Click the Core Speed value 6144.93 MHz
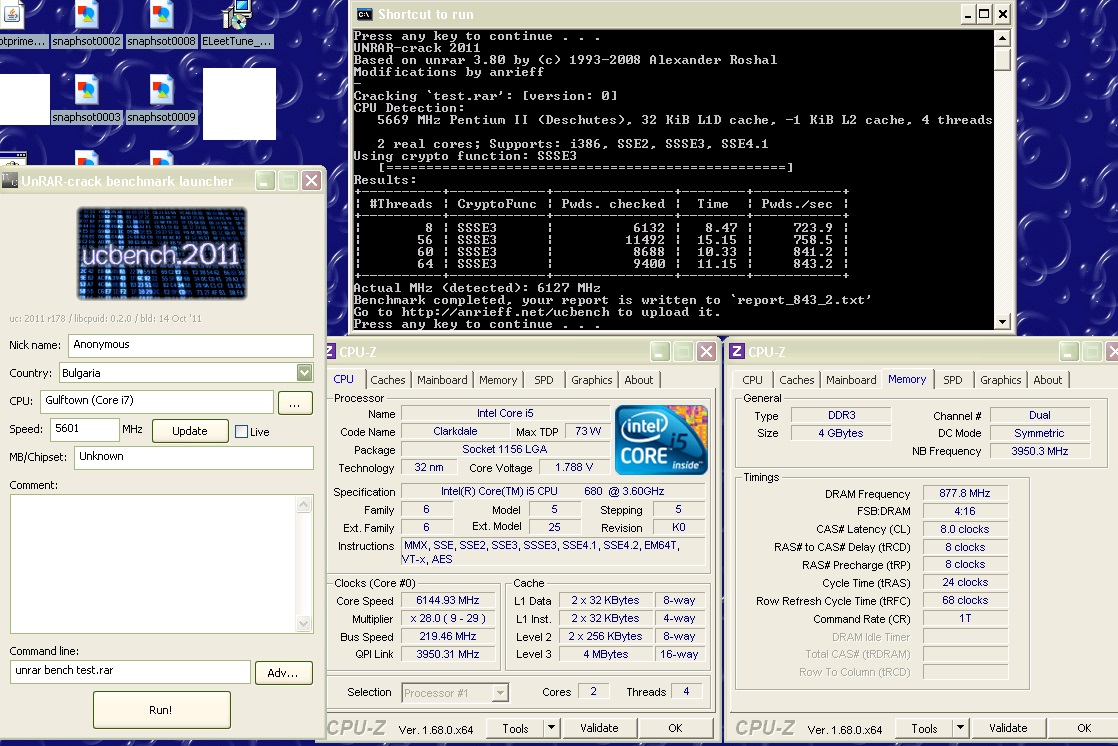Viewport: 1118px width, 746px height. (448, 601)
